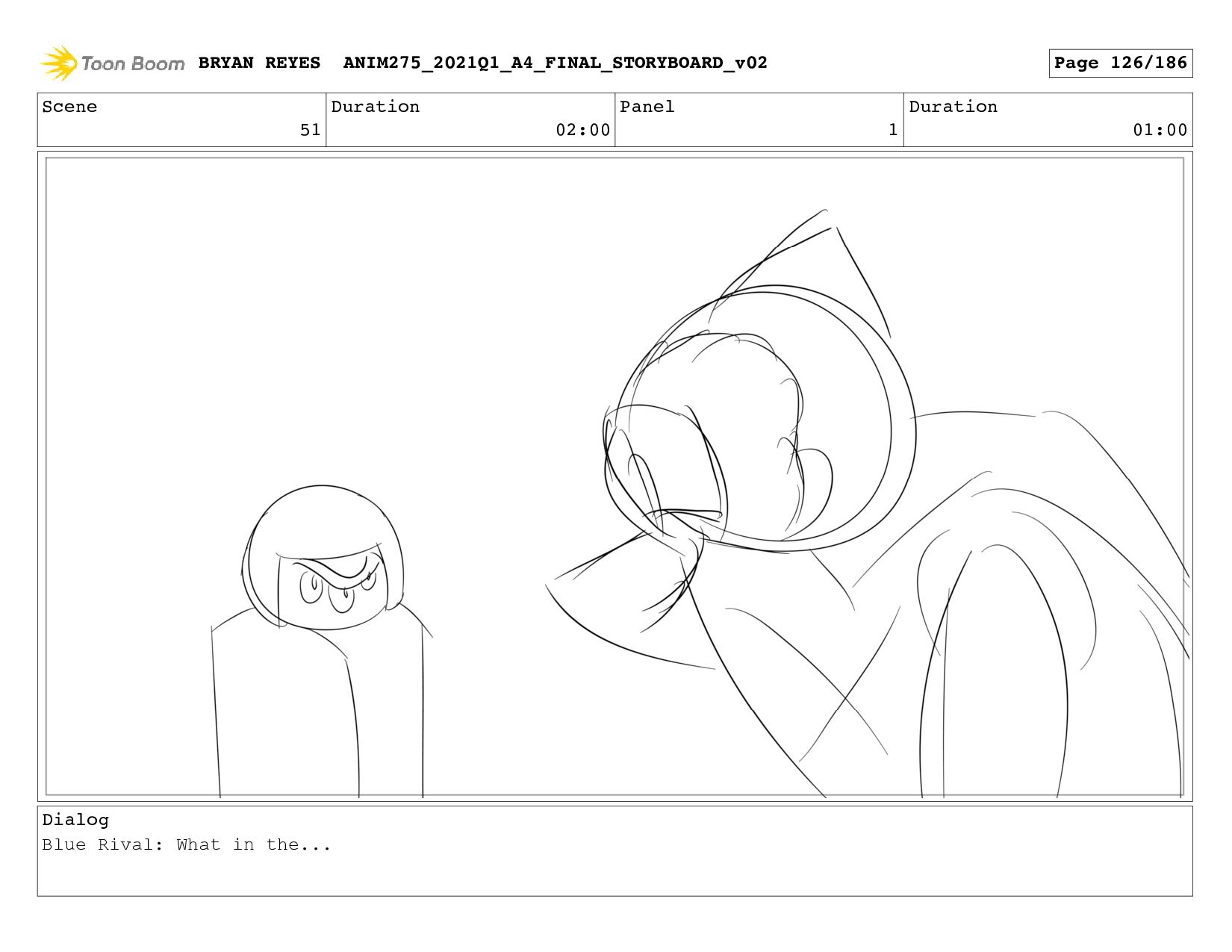Select the scene duration 02:00
Screen dimensions: 1232x952
[x=582, y=130]
